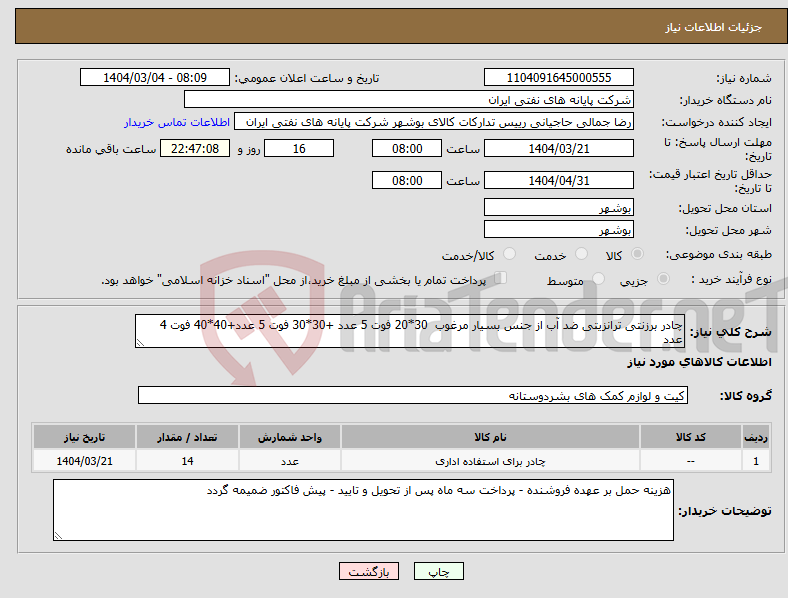Image resolution: width=788 pixels, height=598 pixels.
Task: Click the remaining days field showing 16
Action: [299, 148]
